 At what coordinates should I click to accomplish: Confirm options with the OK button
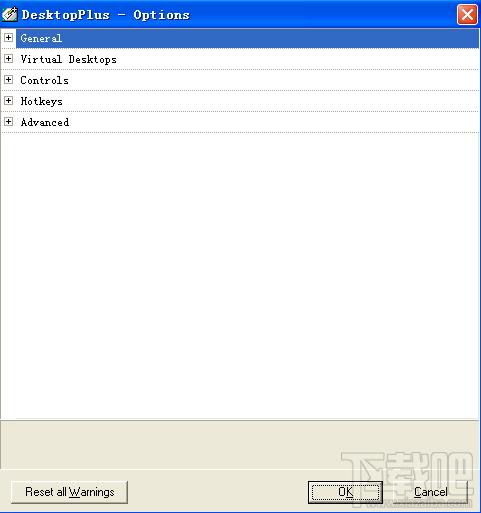pos(345,492)
